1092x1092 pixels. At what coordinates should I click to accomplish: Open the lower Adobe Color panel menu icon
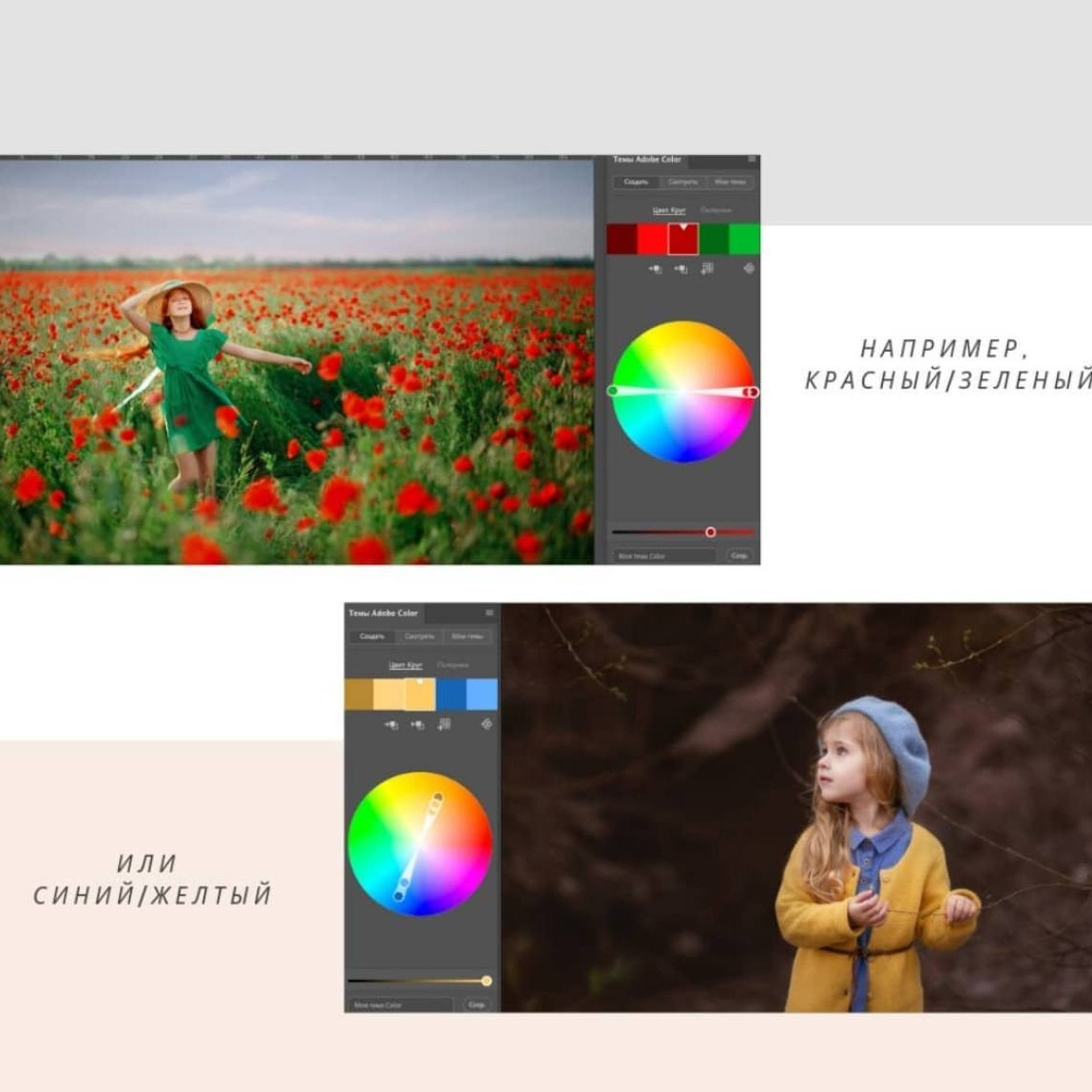489,613
